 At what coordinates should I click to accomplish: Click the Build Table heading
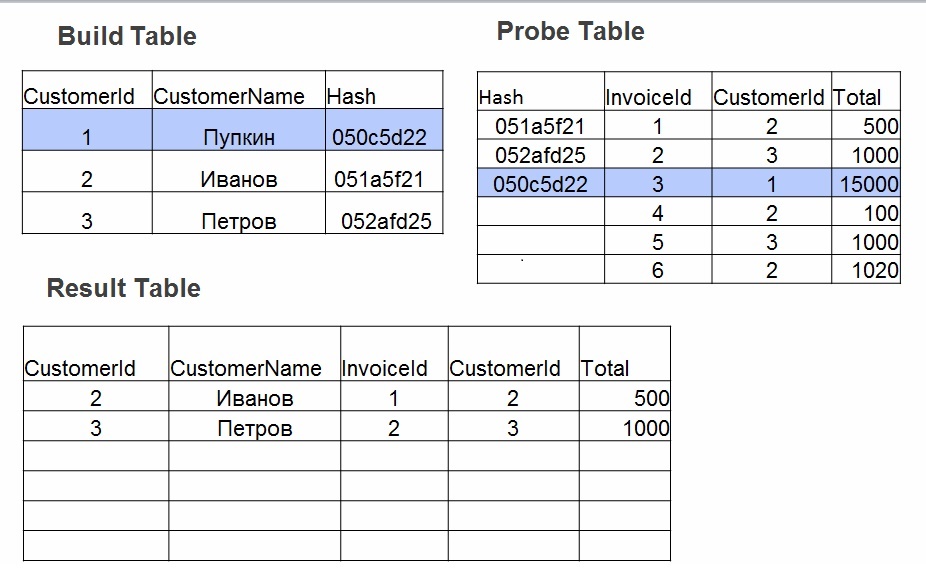tap(127, 37)
